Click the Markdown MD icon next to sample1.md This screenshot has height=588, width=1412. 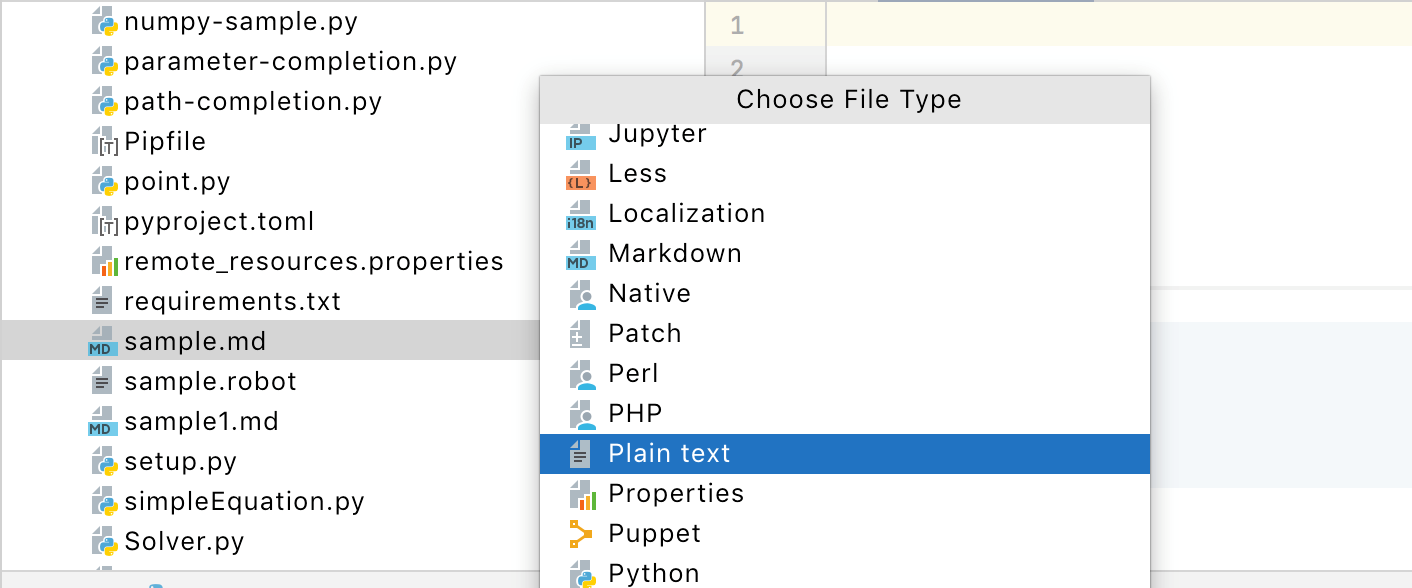point(103,421)
